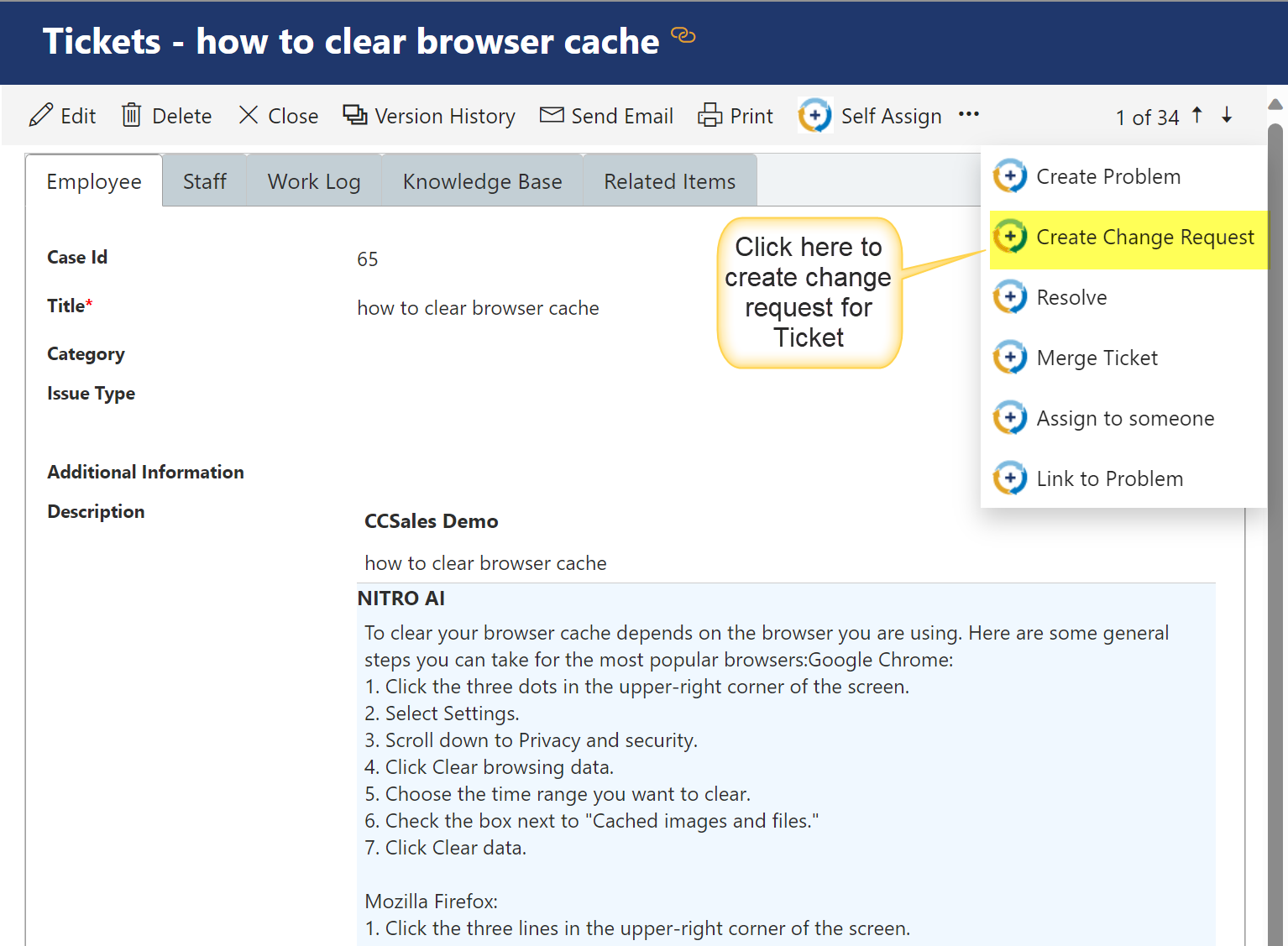Copy ticket link via chain icon in title
Screen dimensions: 1288x946
[683, 35]
